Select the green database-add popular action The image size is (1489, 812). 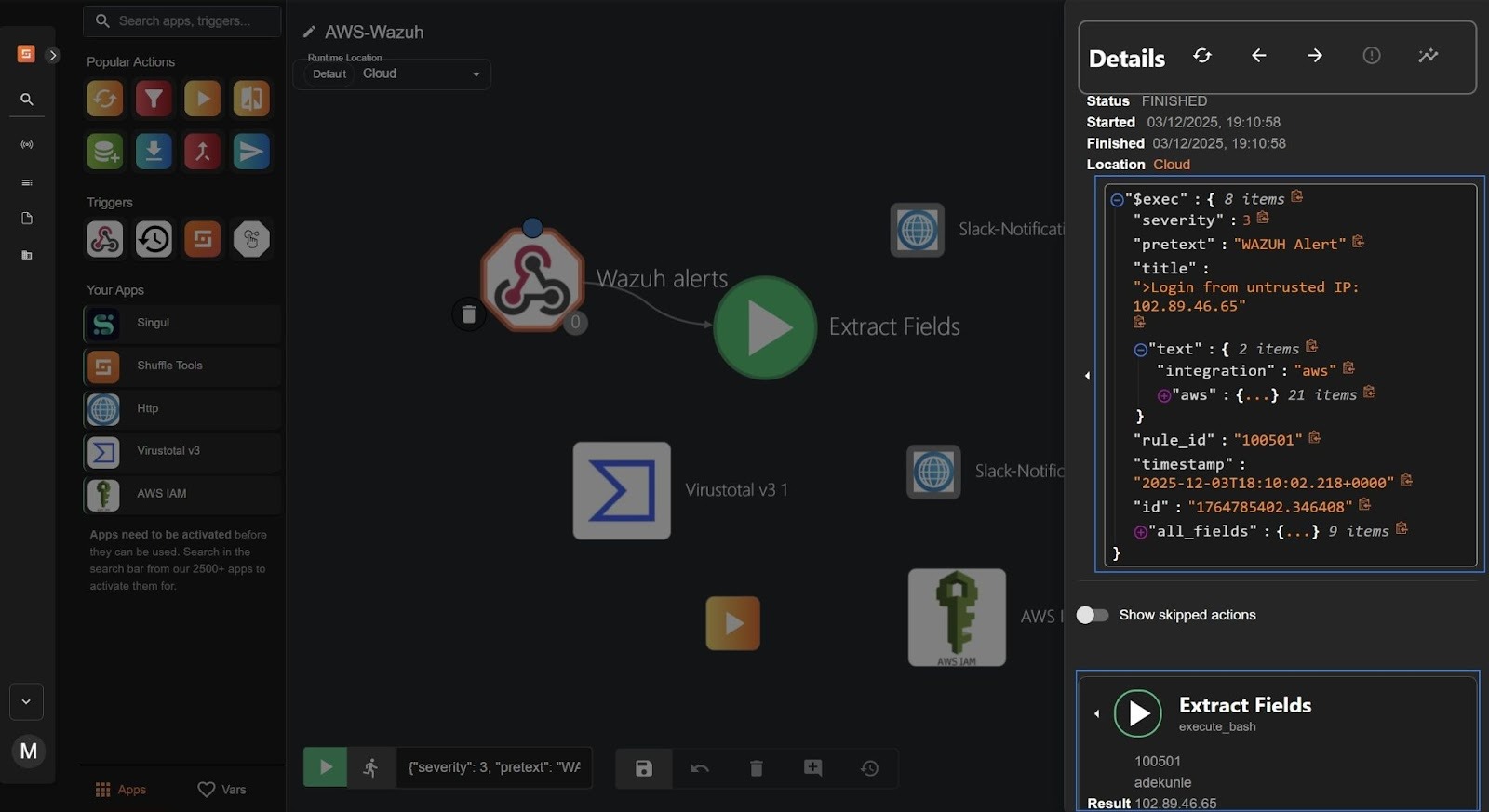[x=105, y=151]
